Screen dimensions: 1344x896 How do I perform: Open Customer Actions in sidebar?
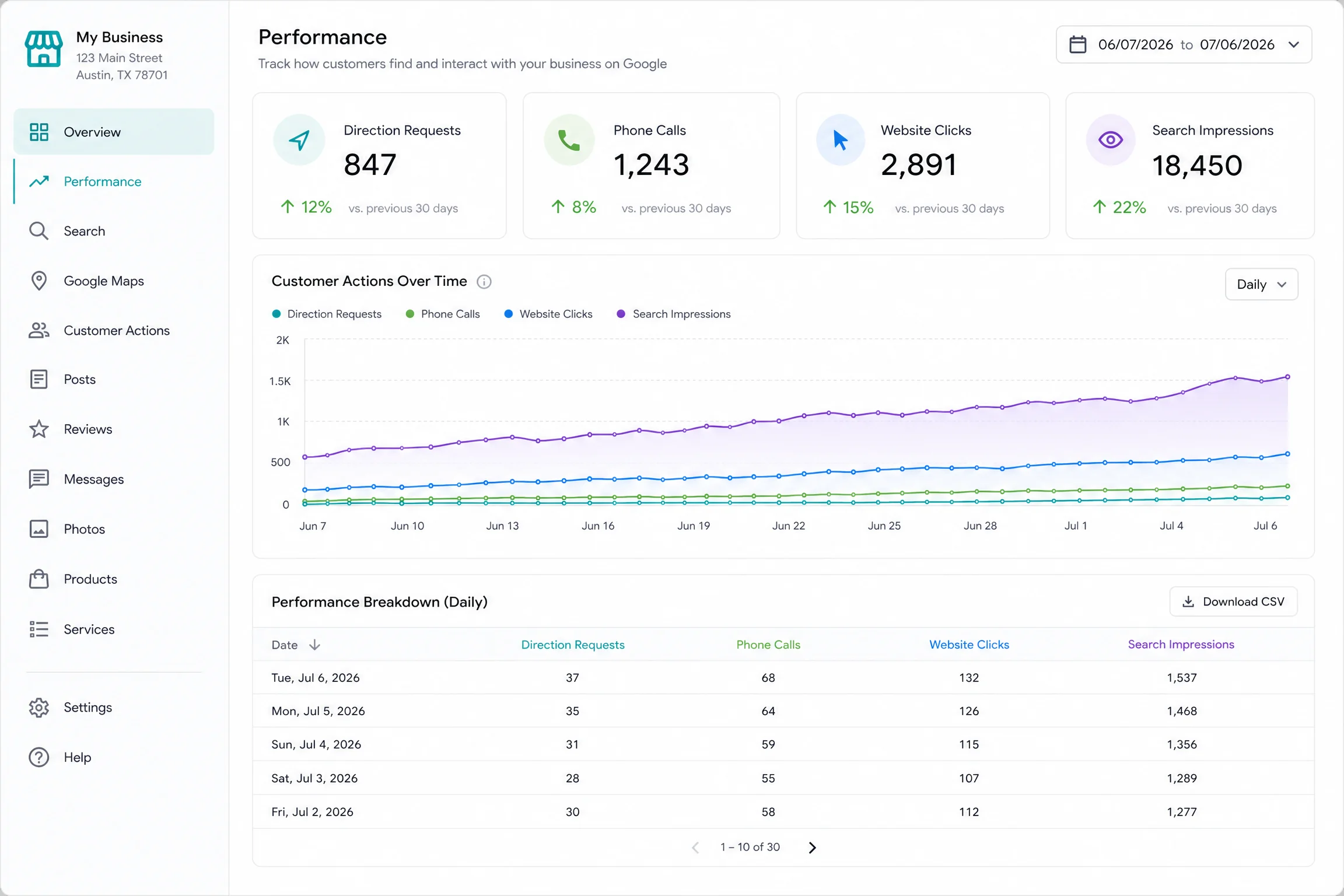coord(114,330)
